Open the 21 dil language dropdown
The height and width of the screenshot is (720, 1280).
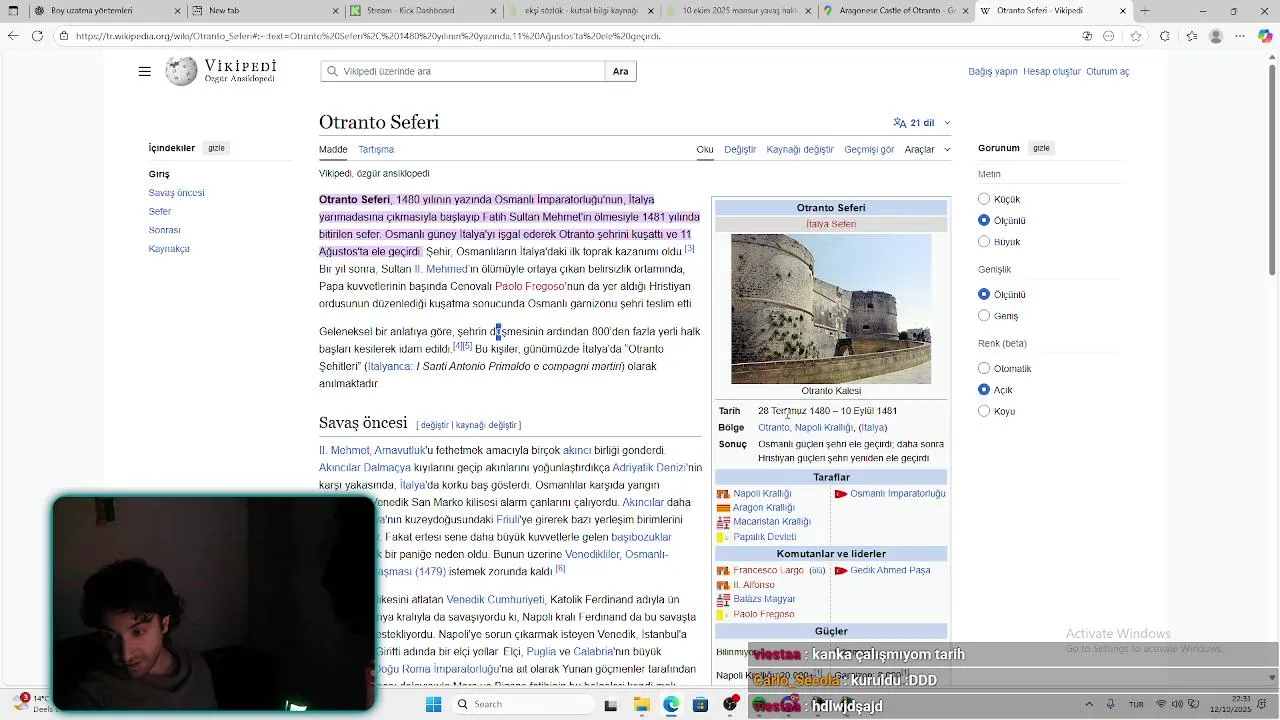(921, 122)
